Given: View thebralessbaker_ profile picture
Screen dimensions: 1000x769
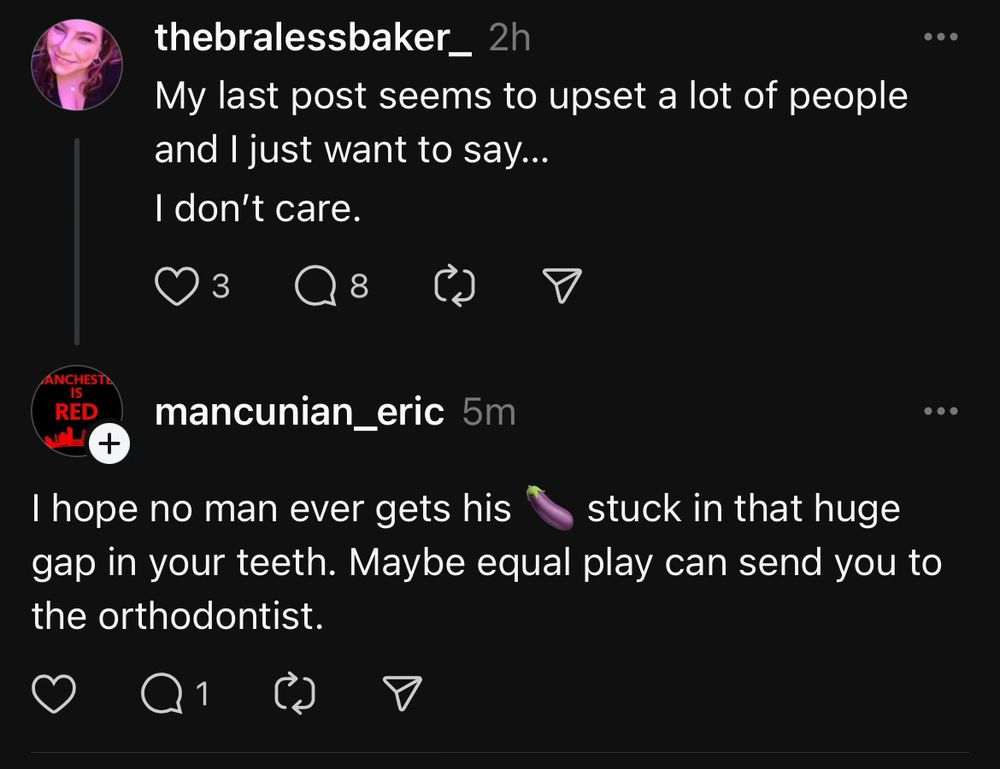Looking at the screenshot, I should point(77,64).
